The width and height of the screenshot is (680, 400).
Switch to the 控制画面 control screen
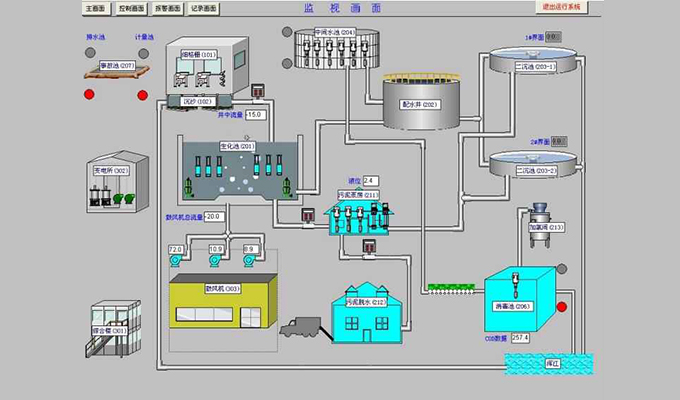click(131, 8)
